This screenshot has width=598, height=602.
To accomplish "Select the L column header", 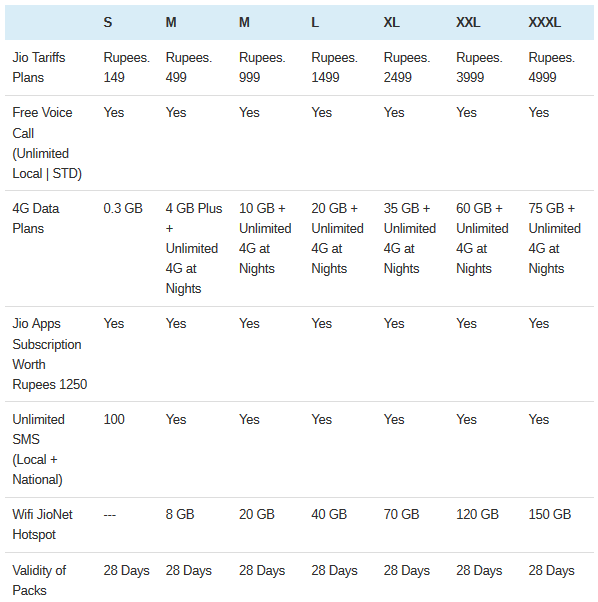I will (x=315, y=22).
